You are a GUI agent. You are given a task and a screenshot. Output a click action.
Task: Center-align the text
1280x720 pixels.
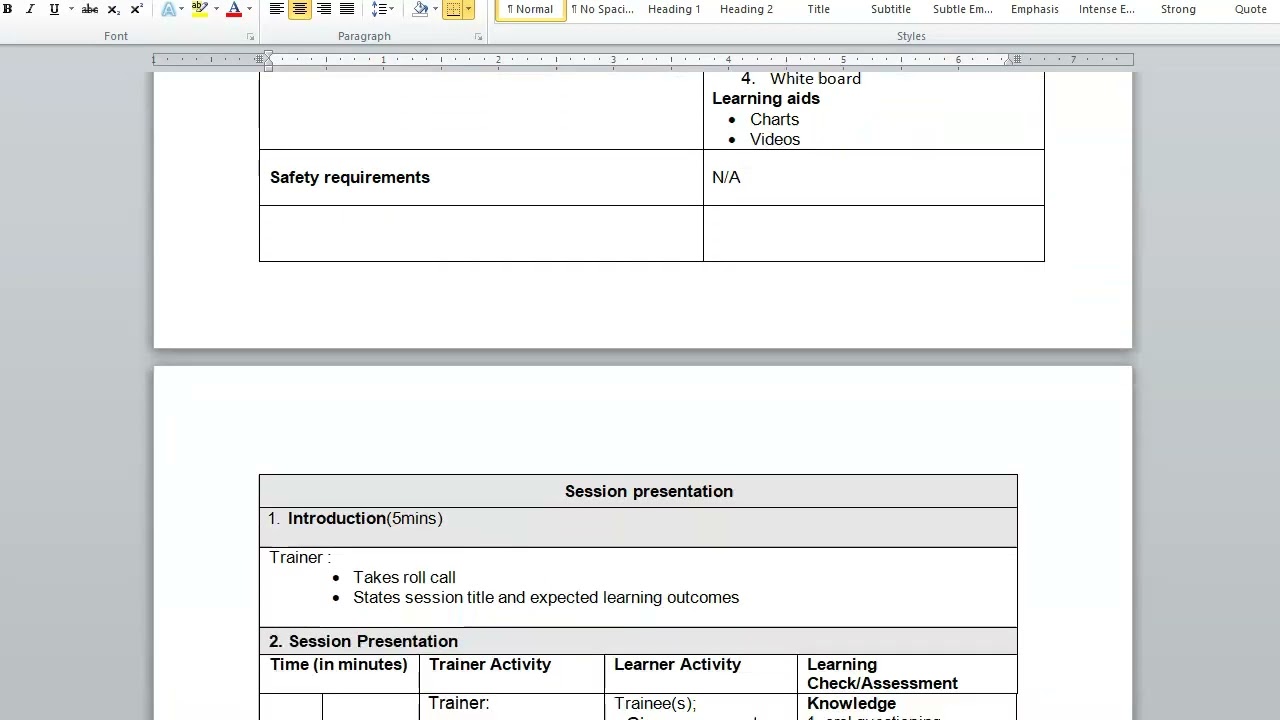click(299, 9)
